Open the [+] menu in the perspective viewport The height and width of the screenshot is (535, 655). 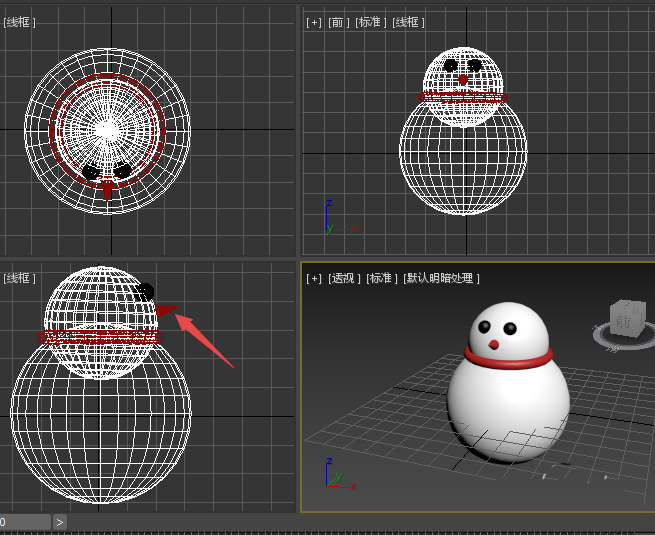(x=314, y=278)
